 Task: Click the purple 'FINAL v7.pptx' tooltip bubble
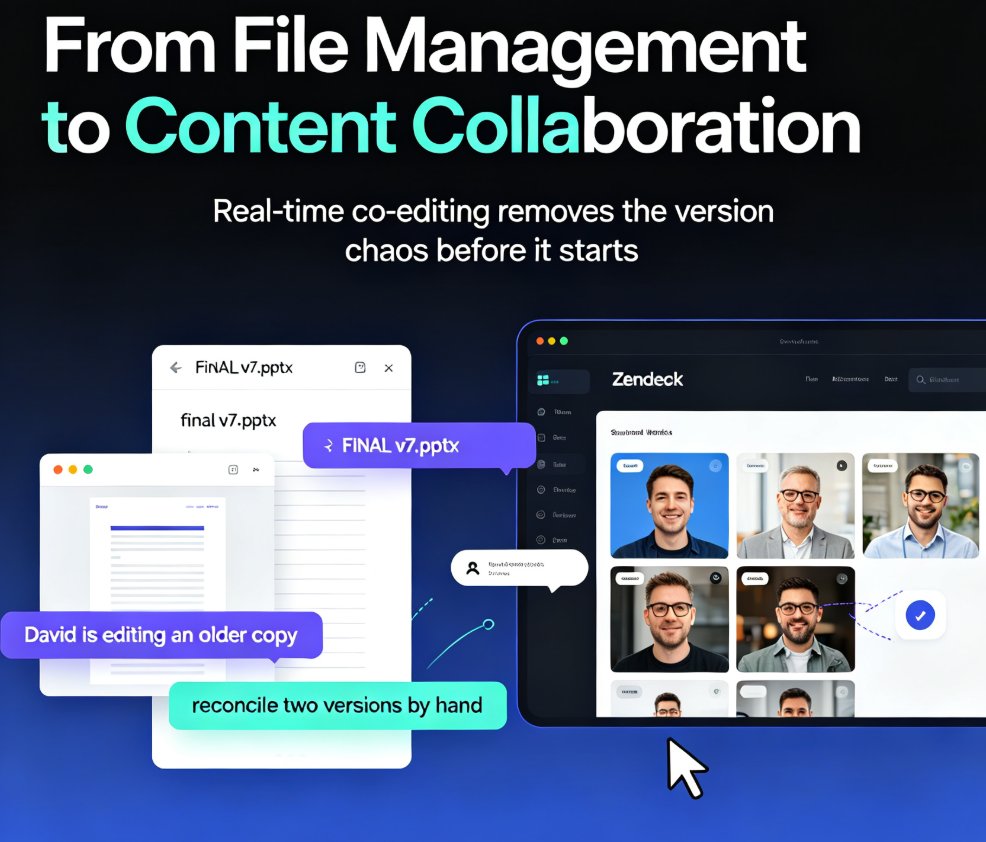[419, 446]
